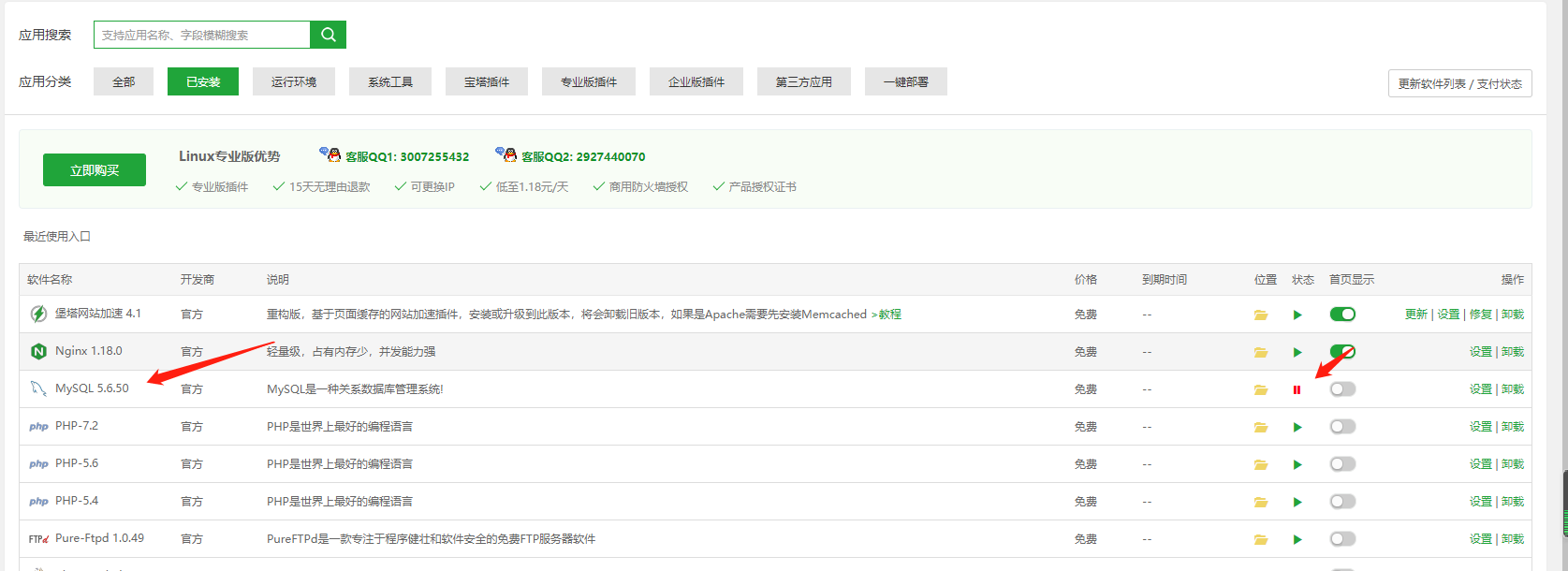Click QQ penguin icon beside 客服QQ2

pos(506,154)
